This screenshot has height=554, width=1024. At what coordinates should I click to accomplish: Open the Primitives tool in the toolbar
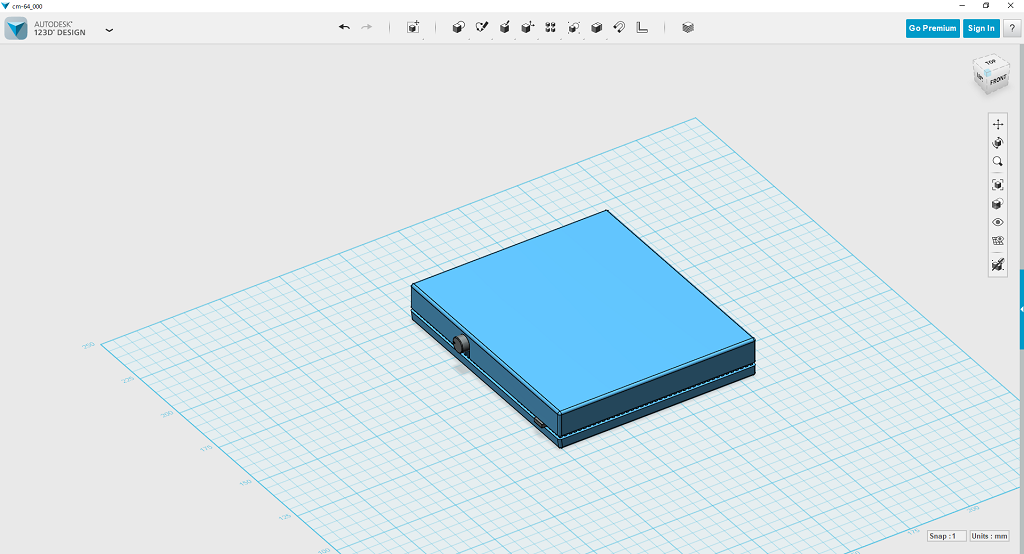(x=459, y=28)
